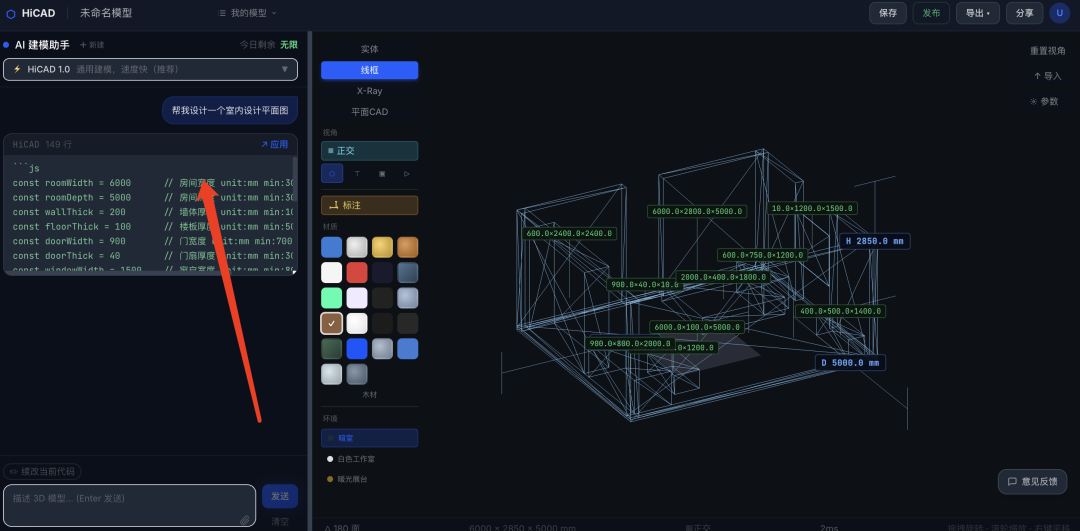Viewport: 1080px width, 531px height.
Task: Switch to the side view triangle icon
Action: click(x=406, y=174)
